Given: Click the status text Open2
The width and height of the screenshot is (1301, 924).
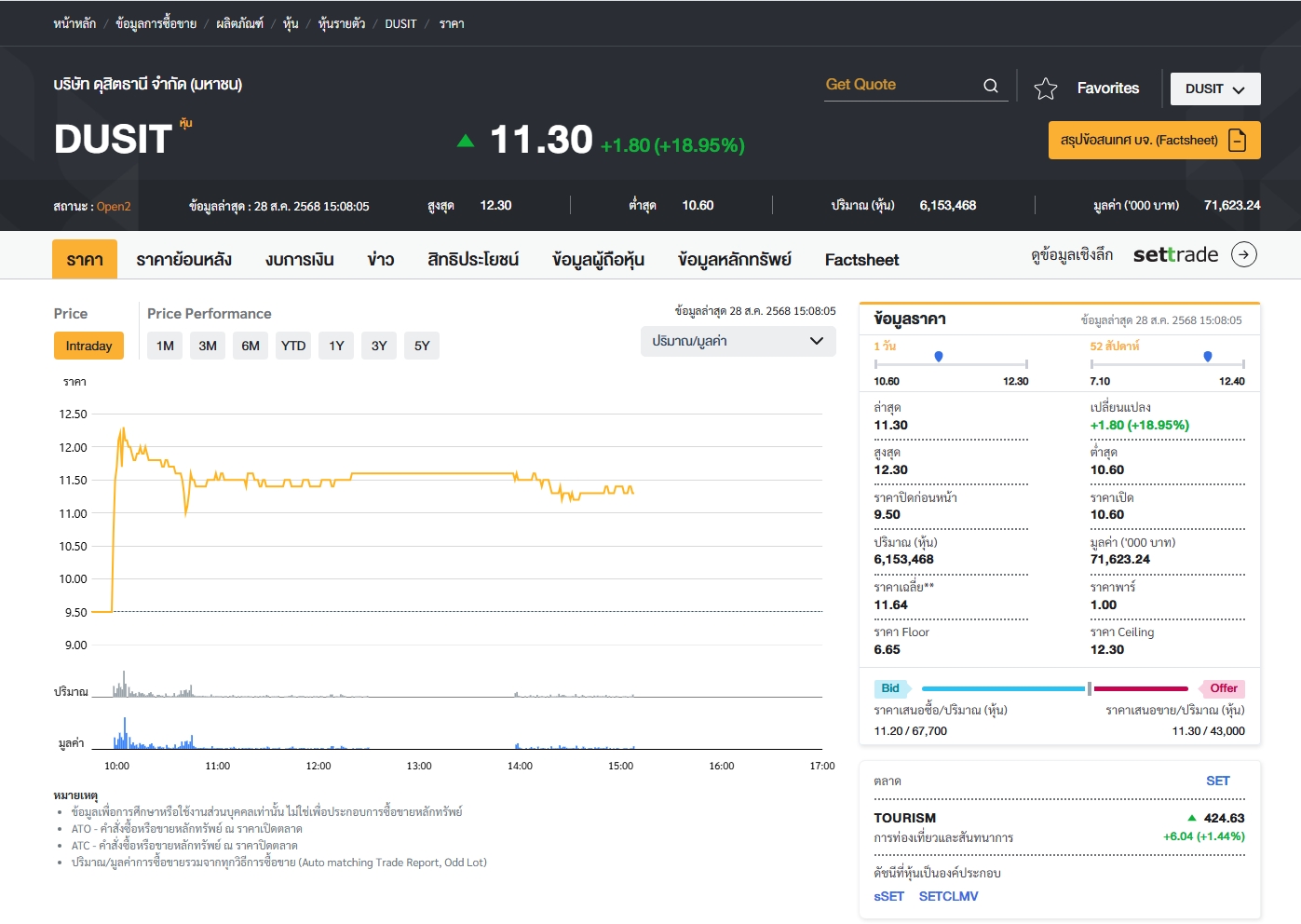Looking at the screenshot, I should (114, 206).
